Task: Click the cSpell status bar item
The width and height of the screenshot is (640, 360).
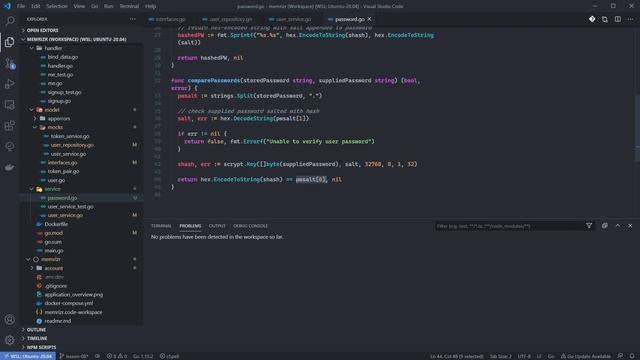Action: (169, 356)
